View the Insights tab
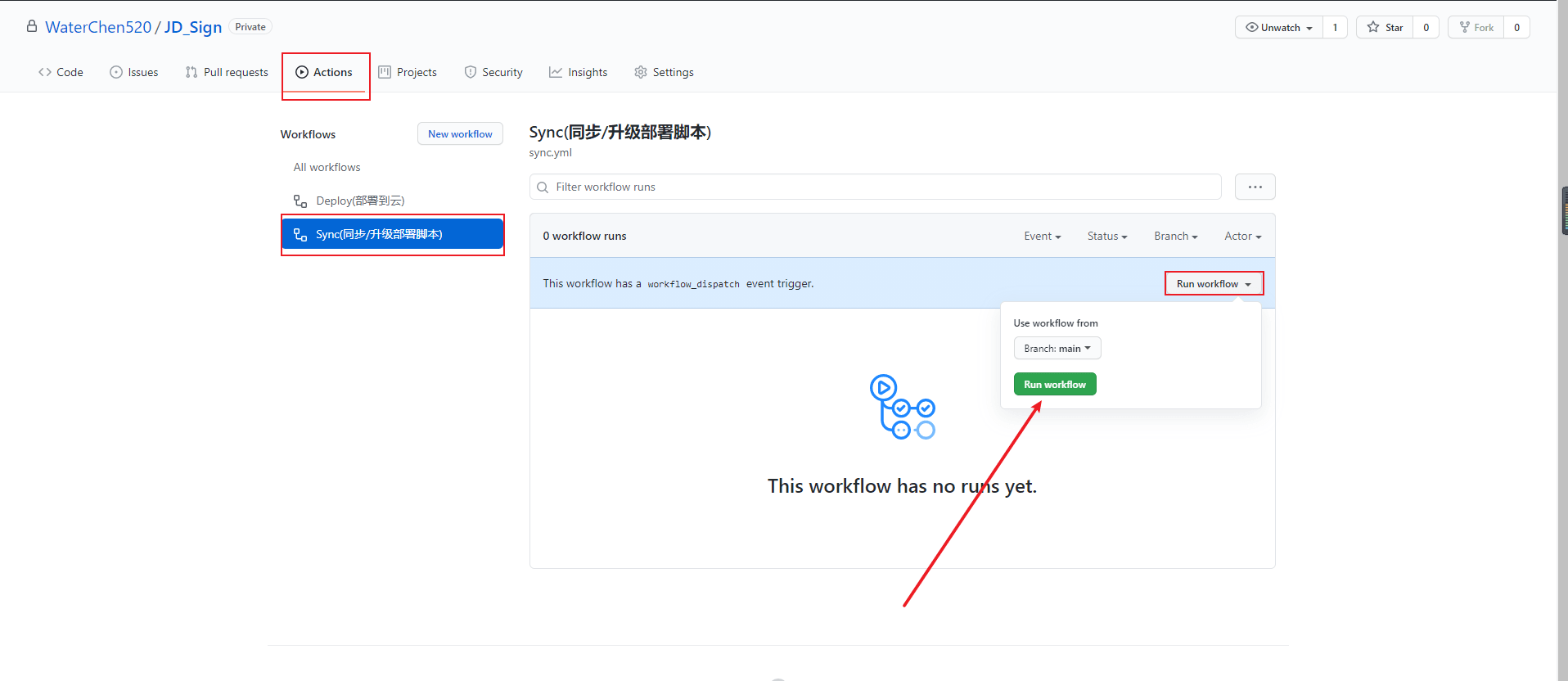Image resolution: width=1568 pixels, height=681 pixels. tap(579, 72)
